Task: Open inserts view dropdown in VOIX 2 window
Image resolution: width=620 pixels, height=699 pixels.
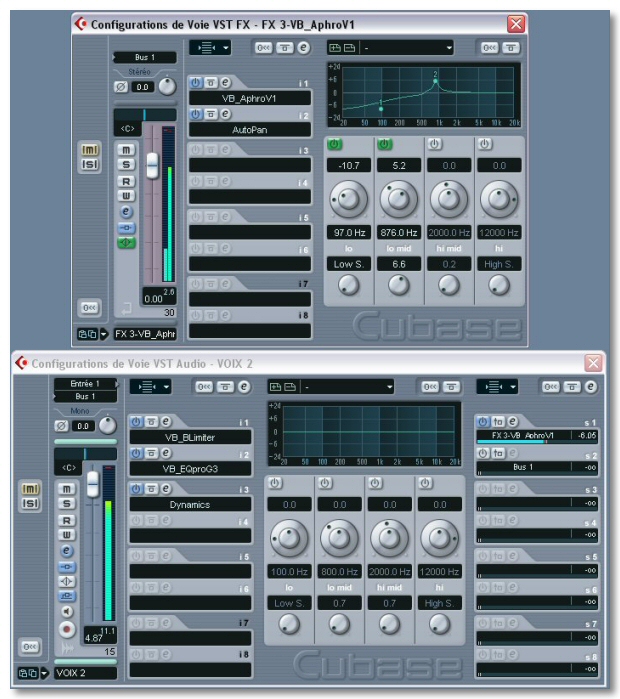Action: (151, 387)
